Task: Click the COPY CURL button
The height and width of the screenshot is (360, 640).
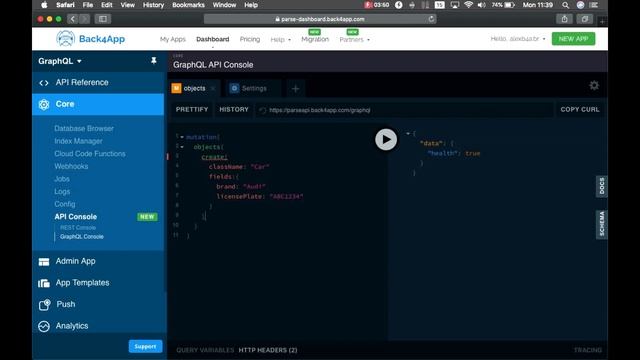Action: tap(580, 109)
